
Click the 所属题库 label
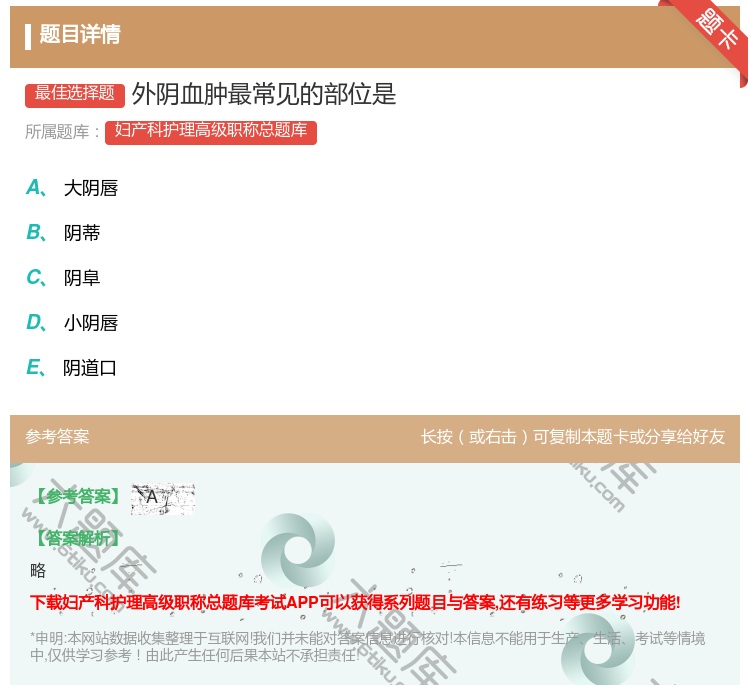(x=62, y=132)
